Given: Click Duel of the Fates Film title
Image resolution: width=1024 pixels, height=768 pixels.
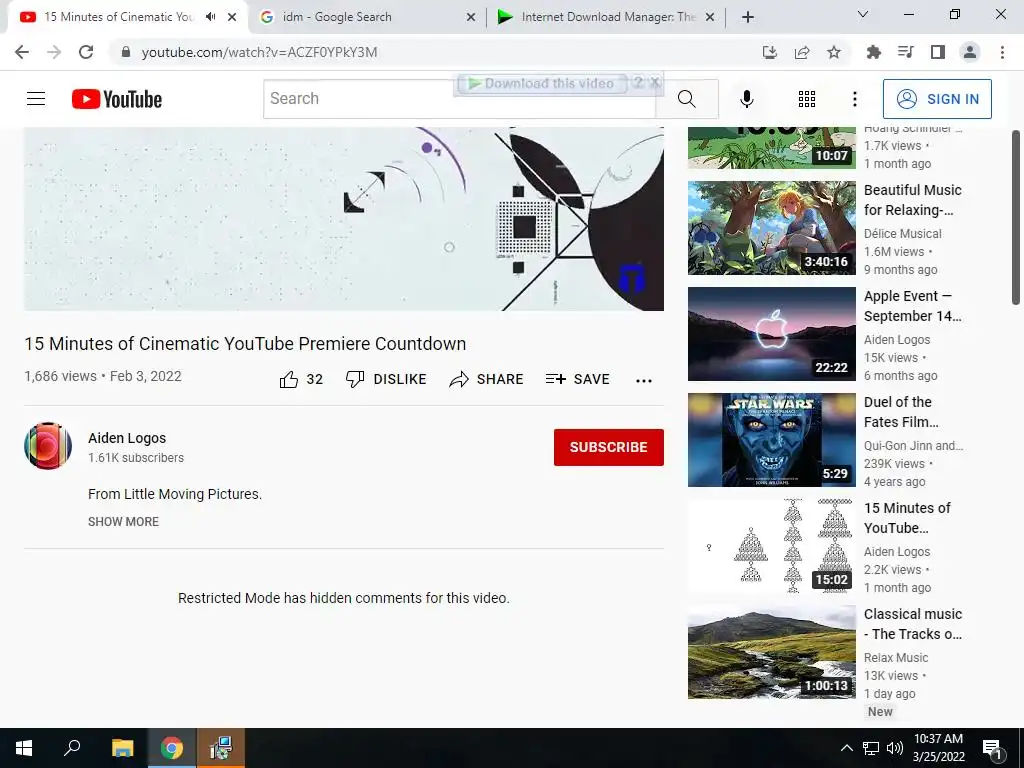Looking at the screenshot, I should (x=901, y=412).
